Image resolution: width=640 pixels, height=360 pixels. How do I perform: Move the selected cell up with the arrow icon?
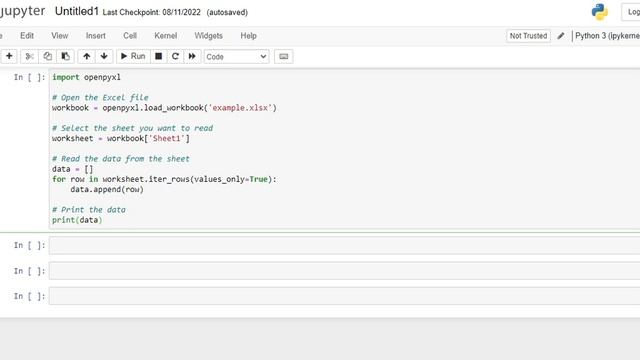point(87,56)
